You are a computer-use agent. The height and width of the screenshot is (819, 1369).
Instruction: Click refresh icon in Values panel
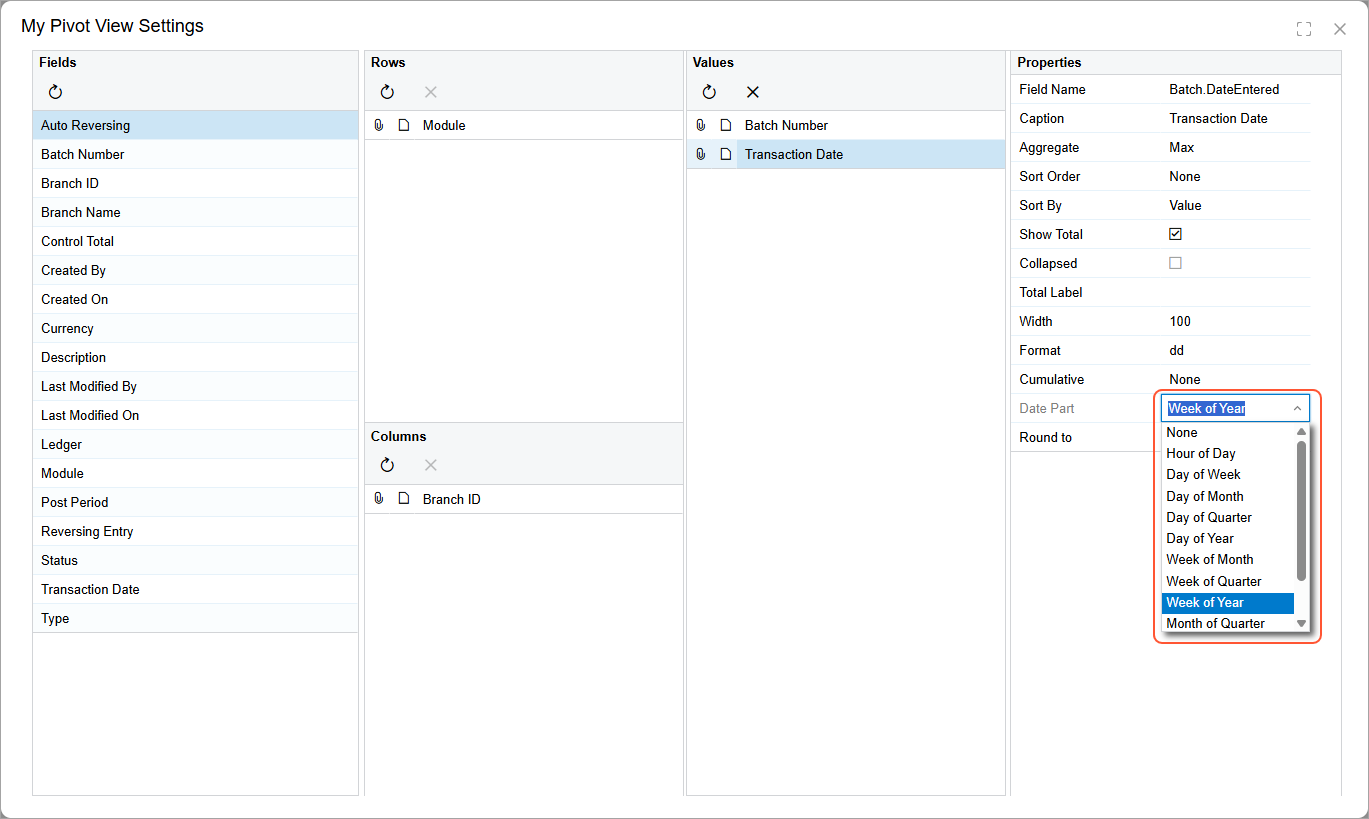[x=709, y=92]
